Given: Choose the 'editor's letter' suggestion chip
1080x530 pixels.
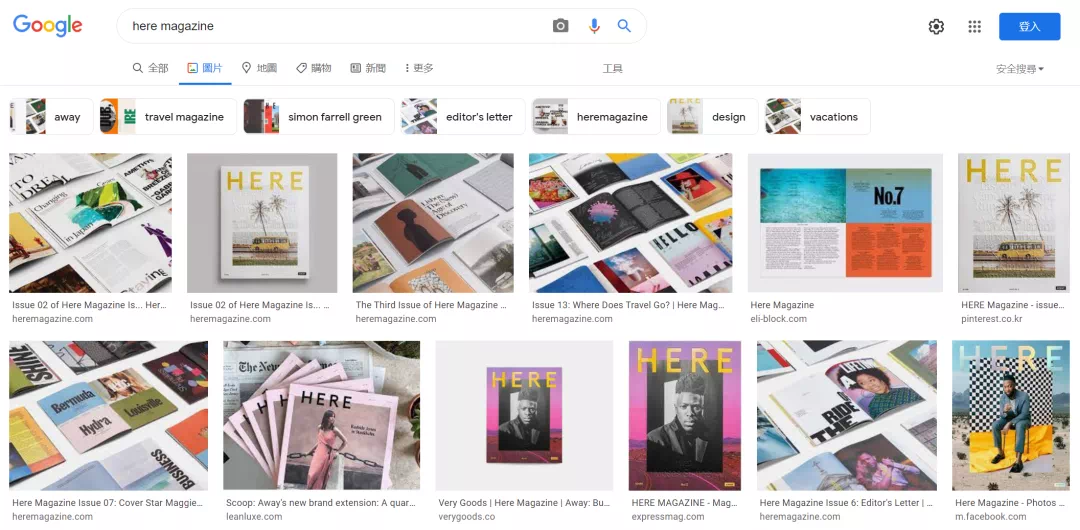Looking at the screenshot, I should tap(463, 117).
